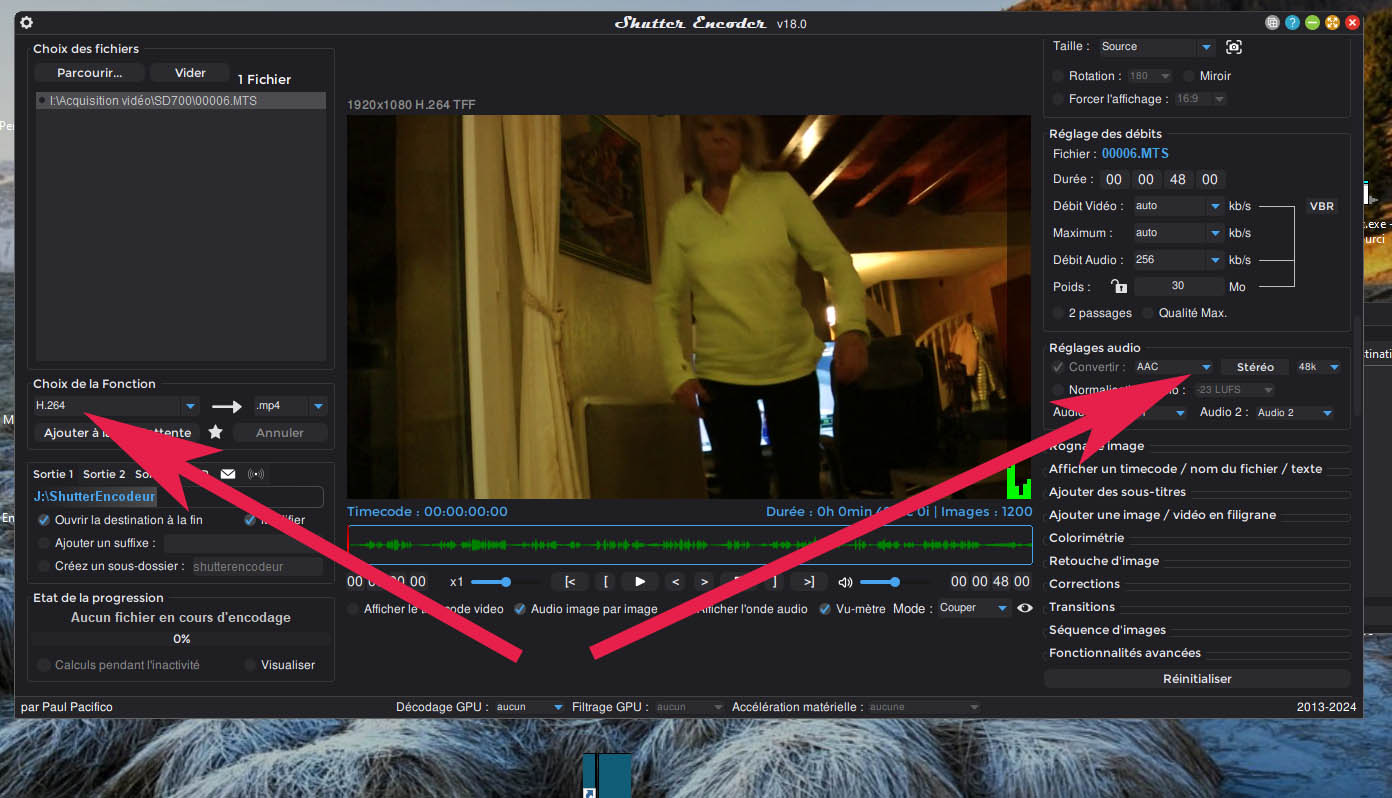The height and width of the screenshot is (798, 1392).
Task: Open the Audio 2 track dropdown
Action: (x=1294, y=412)
